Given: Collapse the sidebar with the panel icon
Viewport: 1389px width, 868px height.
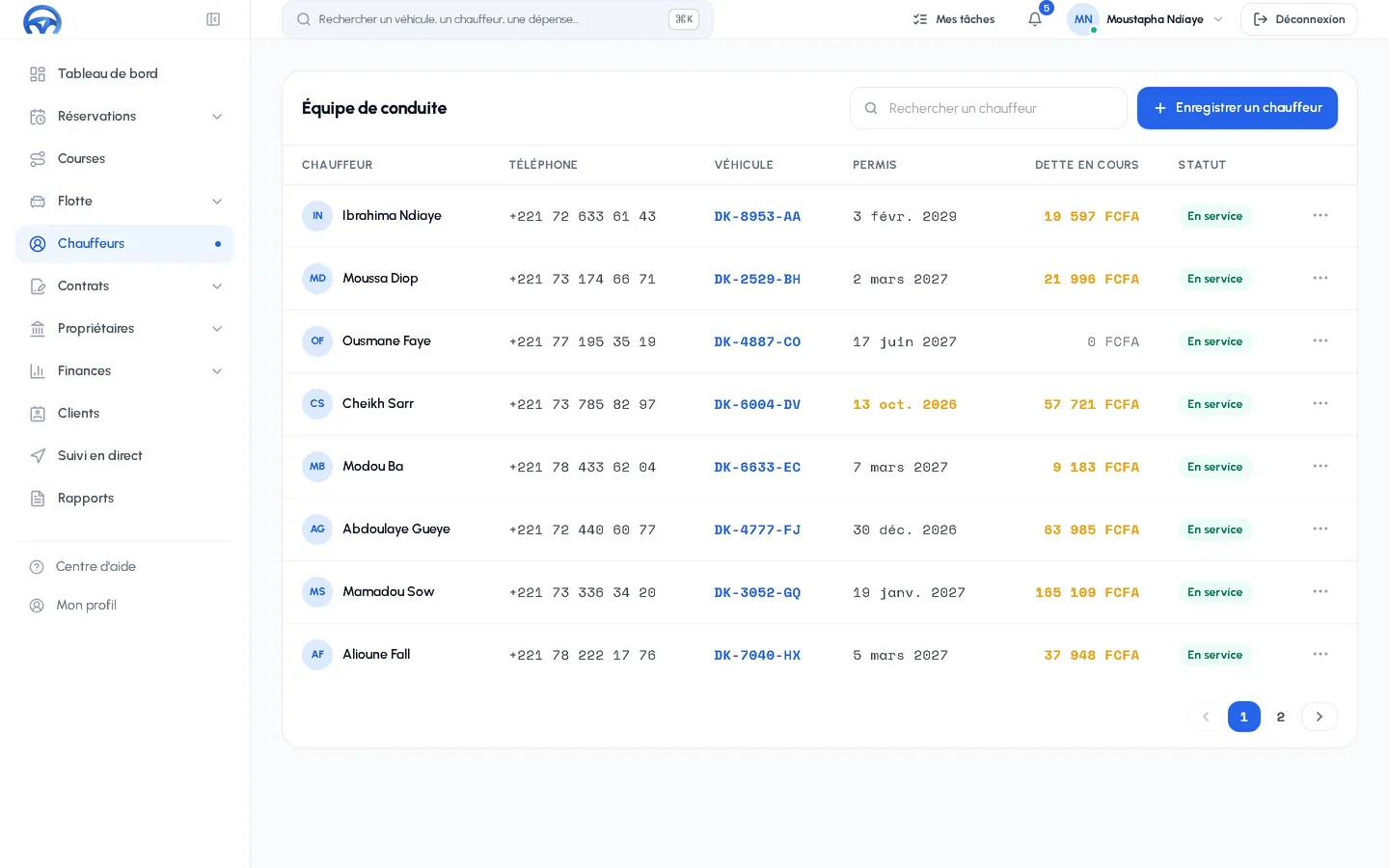Looking at the screenshot, I should [x=213, y=19].
